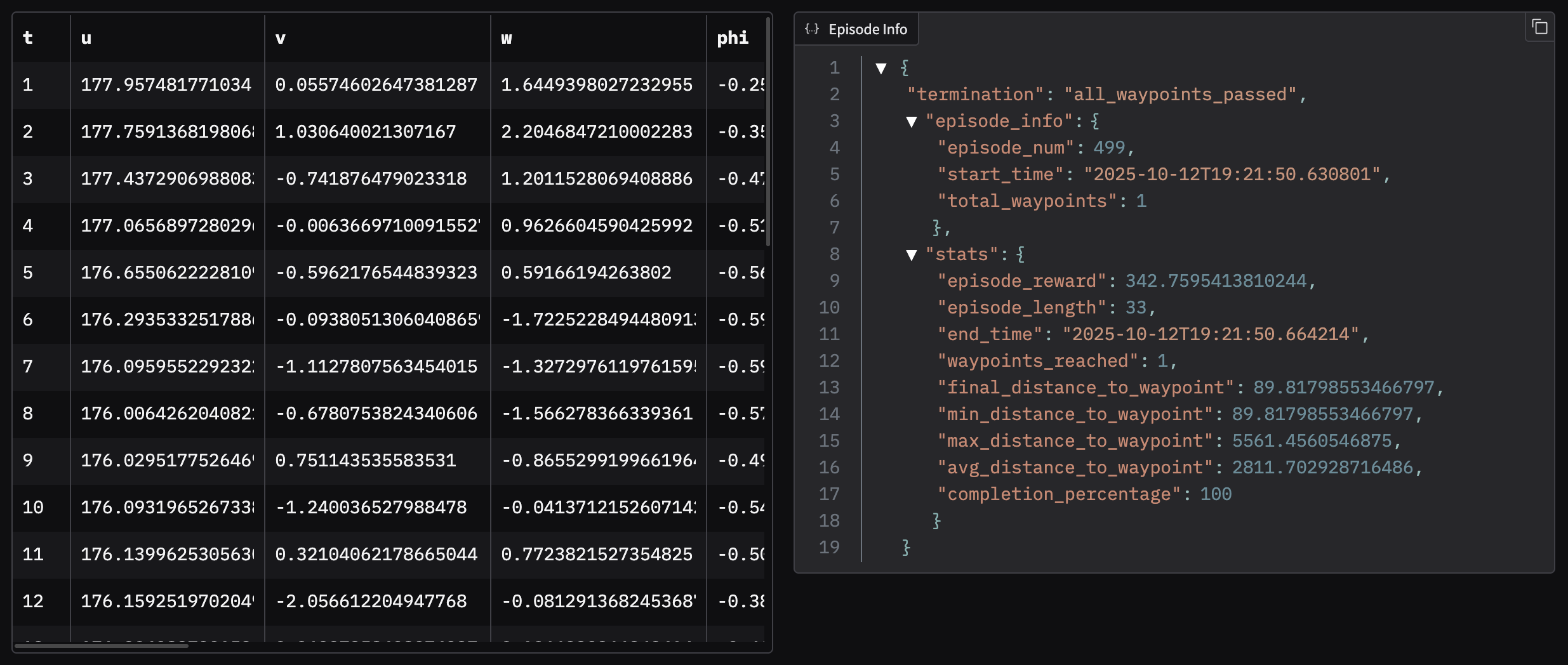Click the t column header
Image resolution: width=1568 pixels, height=665 pixels.
27,37
